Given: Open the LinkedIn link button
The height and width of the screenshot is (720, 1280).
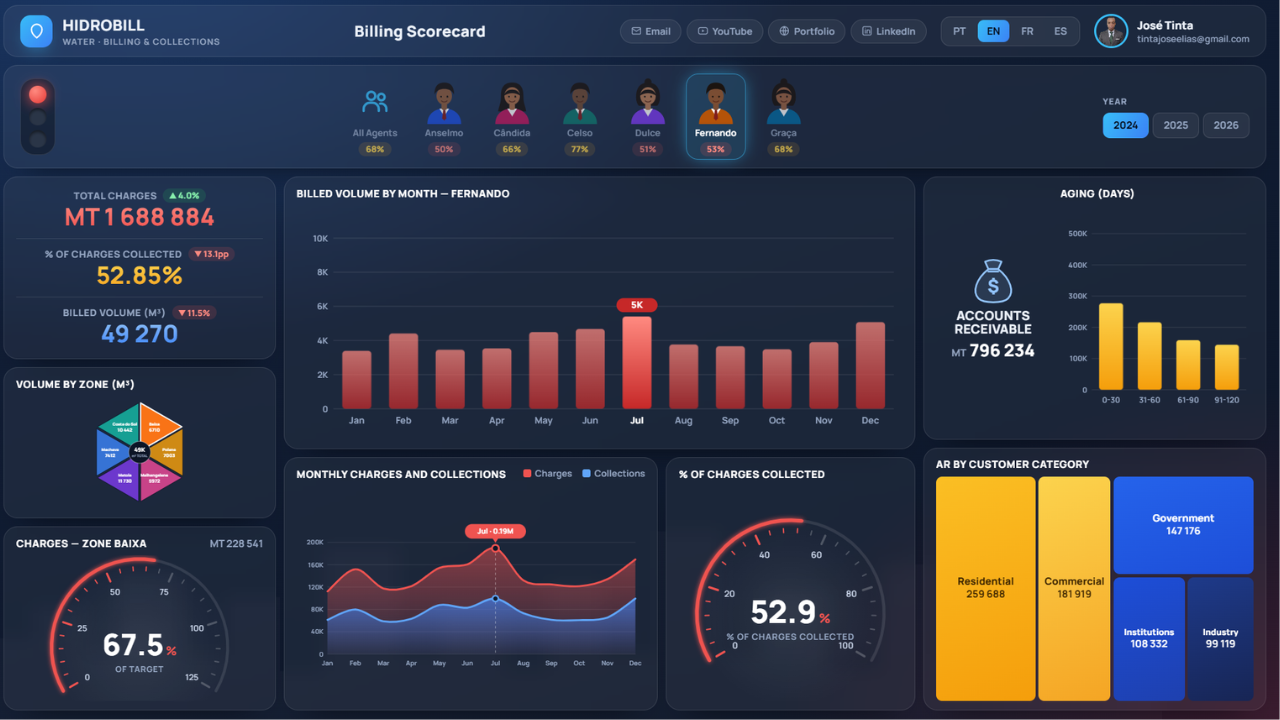Looking at the screenshot, I should click(889, 32).
